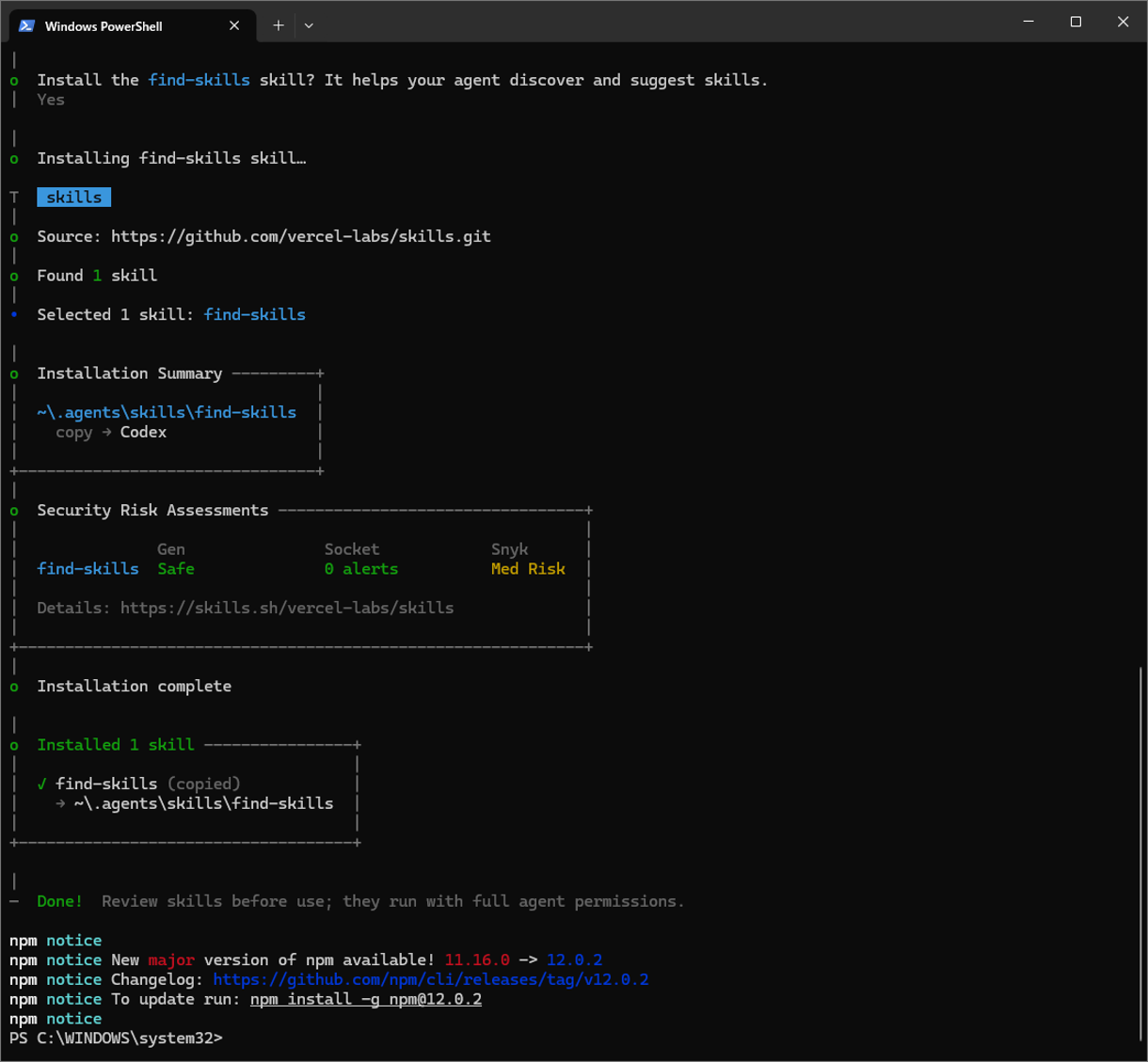The width and height of the screenshot is (1148, 1062).
Task: Click the PowerShell icon in the tab
Action: [27, 25]
